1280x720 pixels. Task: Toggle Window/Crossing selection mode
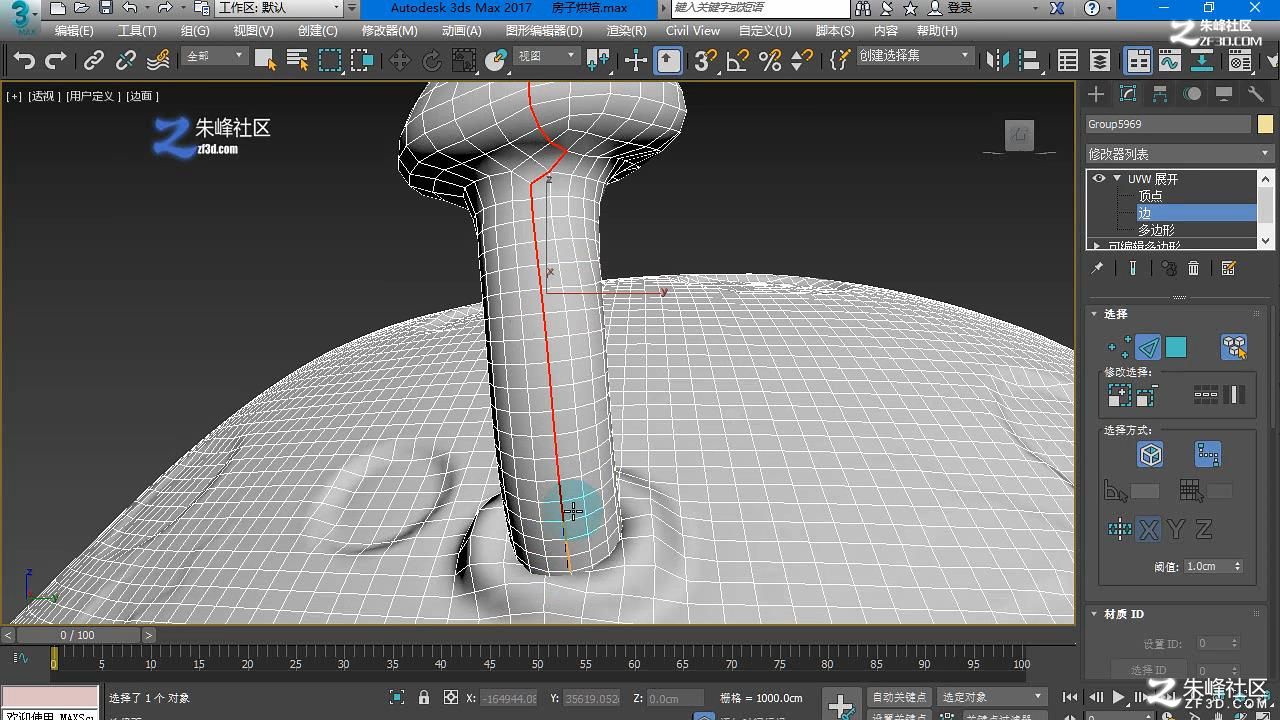click(362, 61)
